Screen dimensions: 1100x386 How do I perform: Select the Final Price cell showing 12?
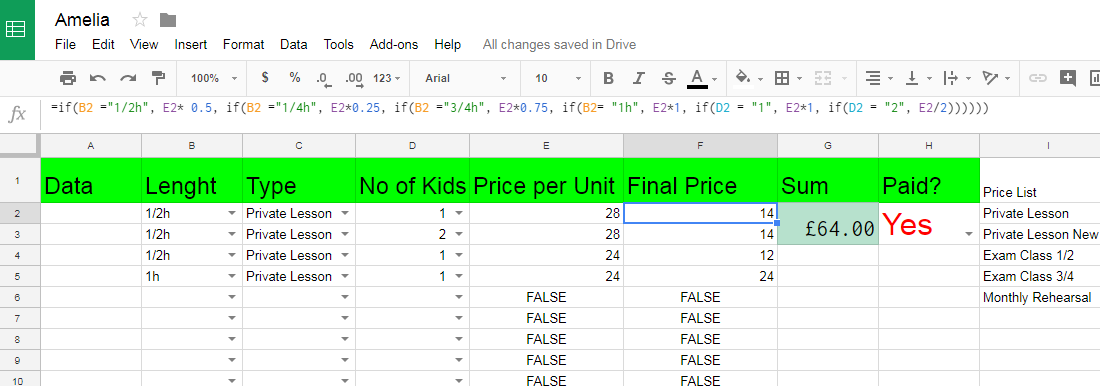tap(700, 255)
